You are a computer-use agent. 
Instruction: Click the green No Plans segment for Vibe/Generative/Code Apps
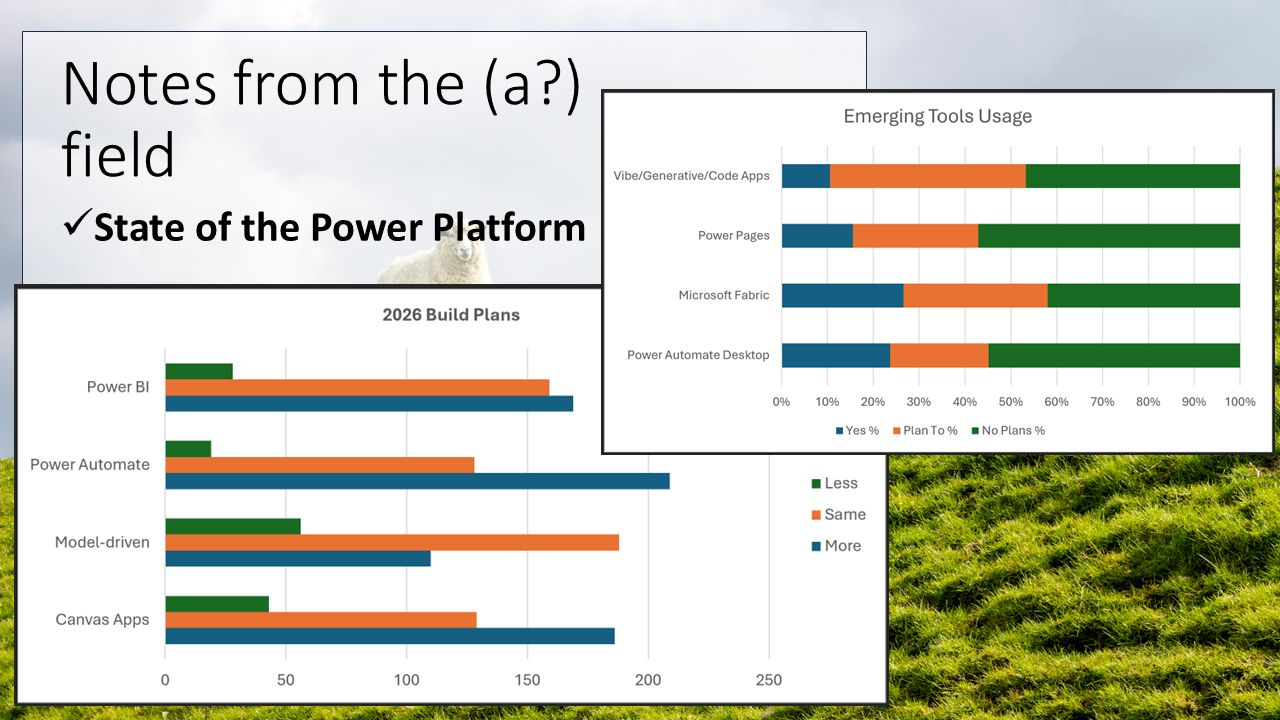1133,176
